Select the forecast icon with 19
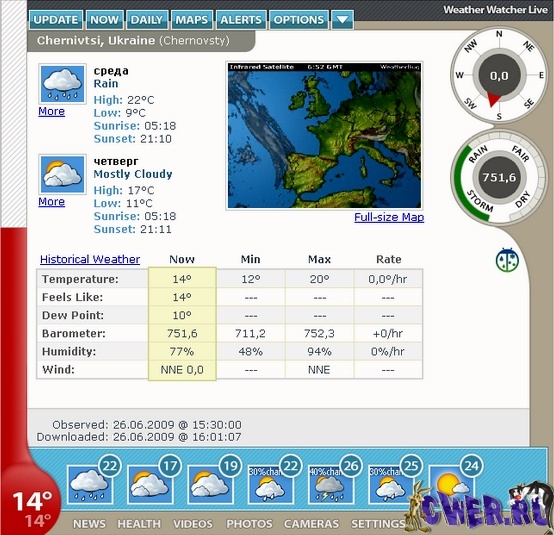Screen dimensions: 554x535 click(211, 484)
